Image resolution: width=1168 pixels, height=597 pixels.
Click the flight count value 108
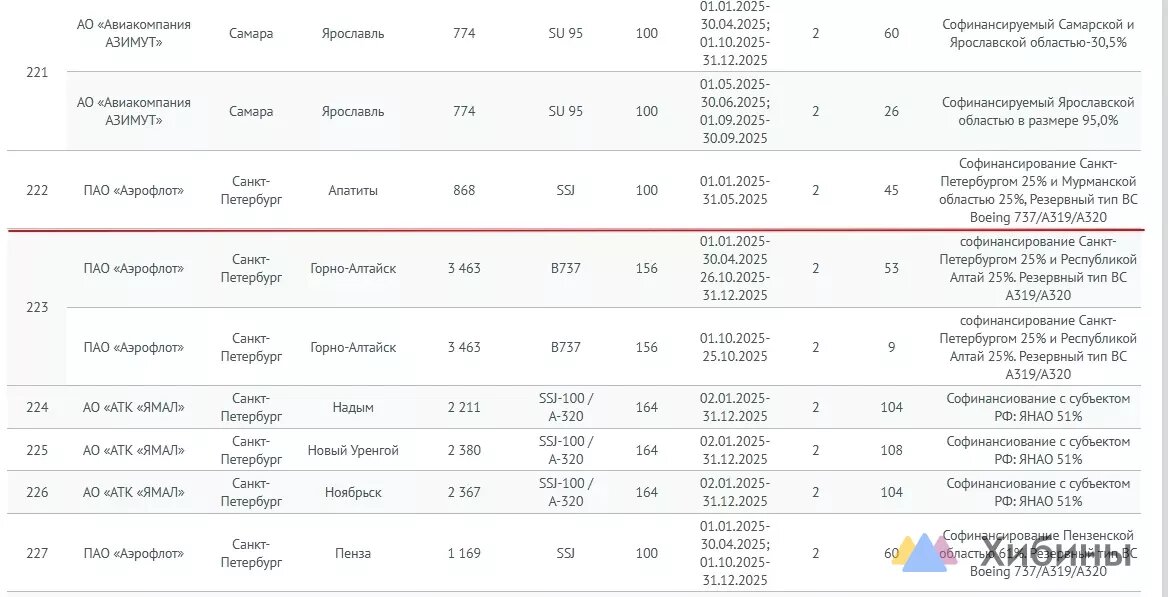click(x=891, y=450)
